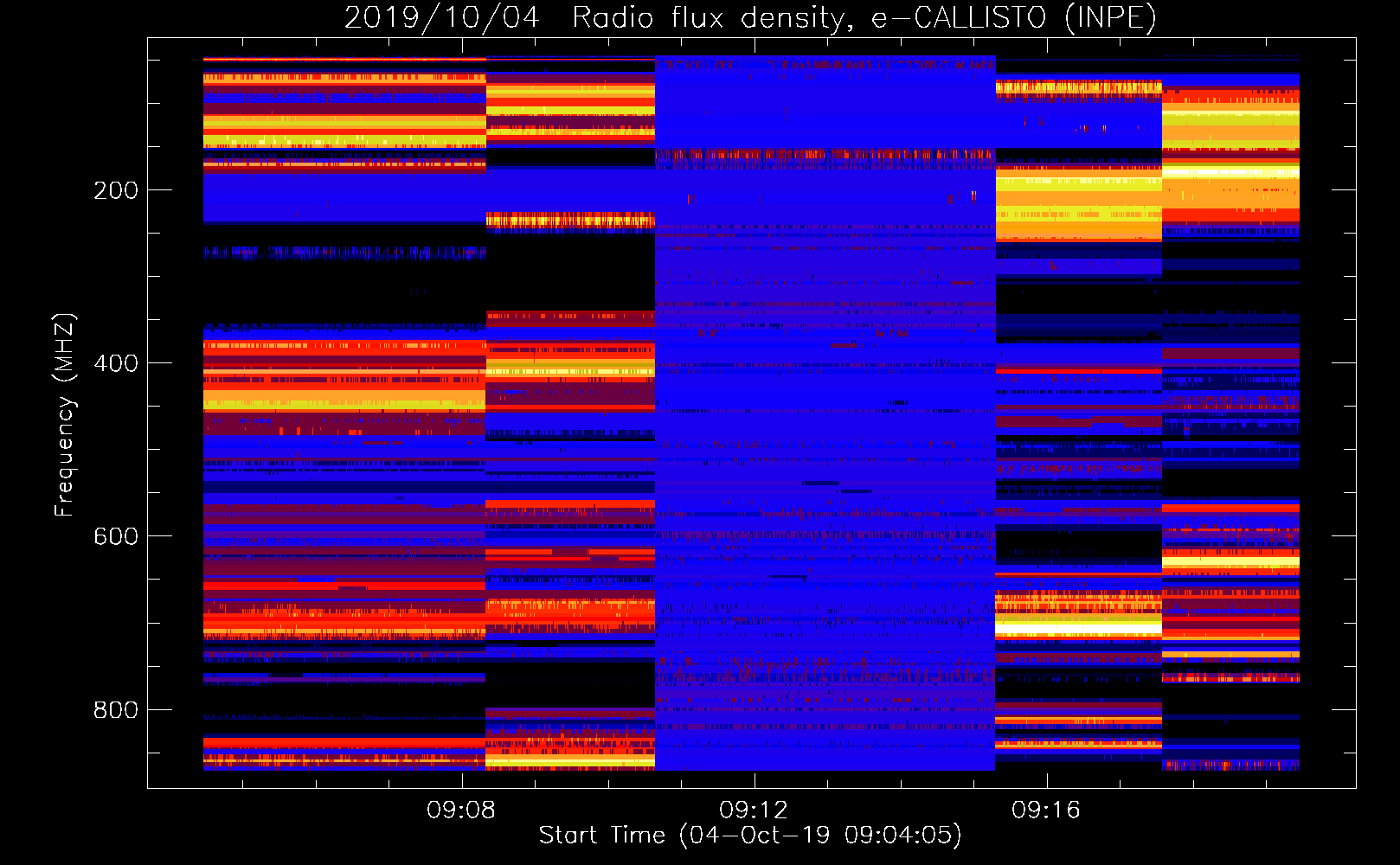The width and height of the screenshot is (1400, 865).
Task: Click the 'Start Time (04-Oct-19 09:04:05)' label
Action: tap(750, 836)
